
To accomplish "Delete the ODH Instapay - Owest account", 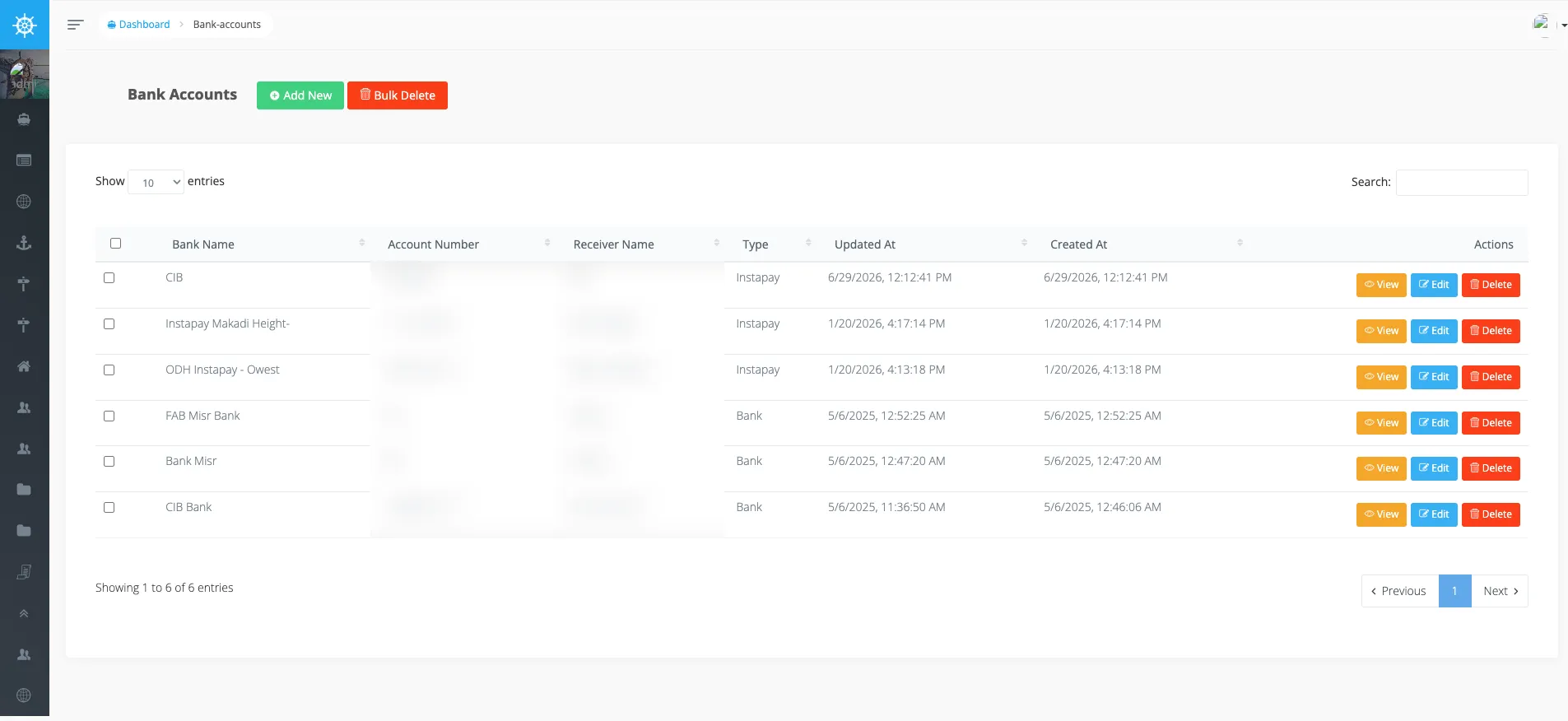I will (1491, 377).
